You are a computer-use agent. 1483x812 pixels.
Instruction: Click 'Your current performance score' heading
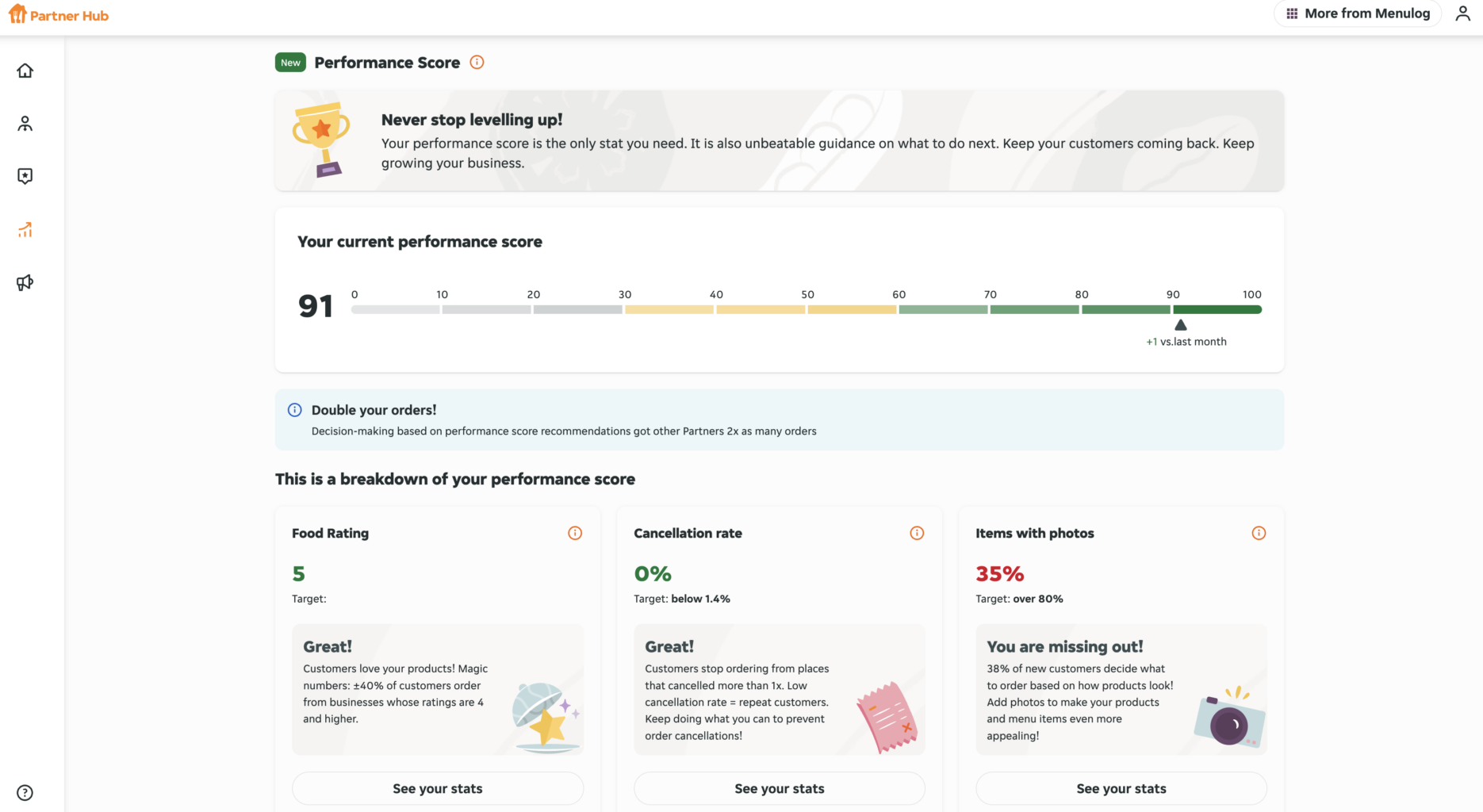420,242
